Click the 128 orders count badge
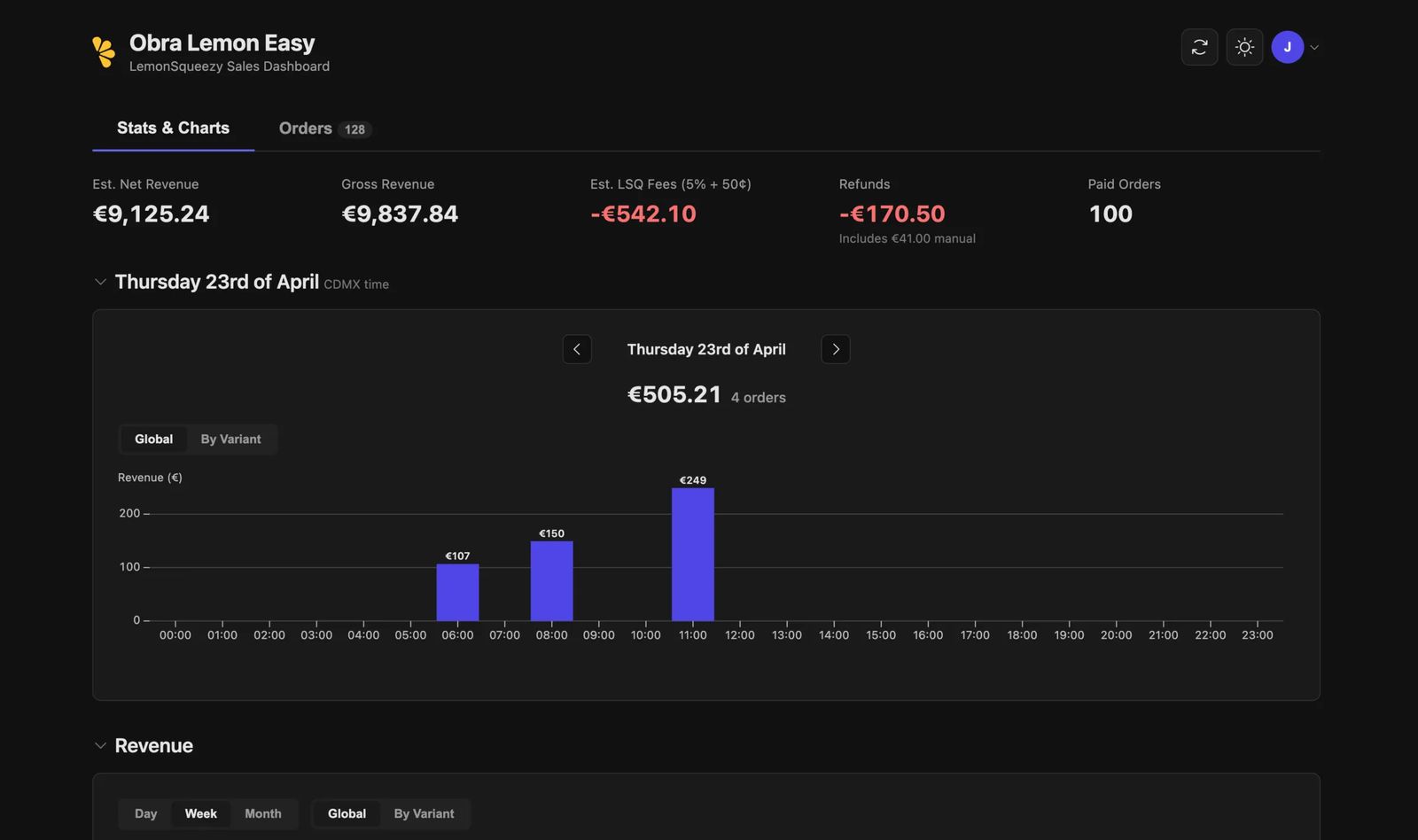Image resolution: width=1418 pixels, height=840 pixels. pos(354,129)
